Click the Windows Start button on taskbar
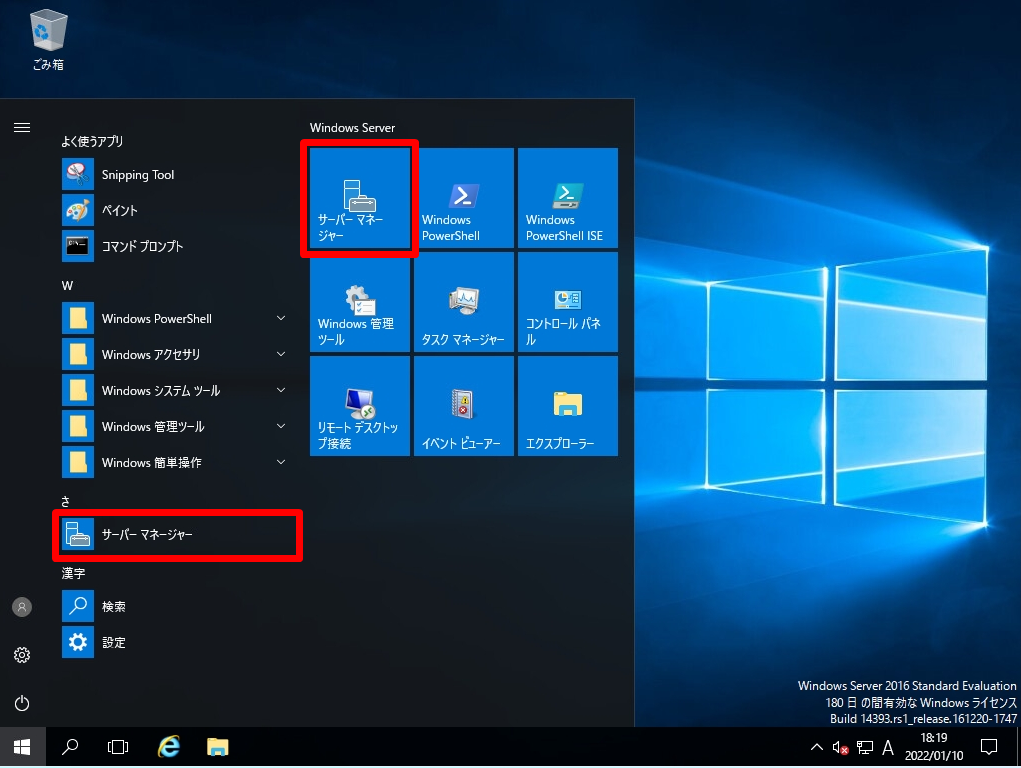 (22, 747)
